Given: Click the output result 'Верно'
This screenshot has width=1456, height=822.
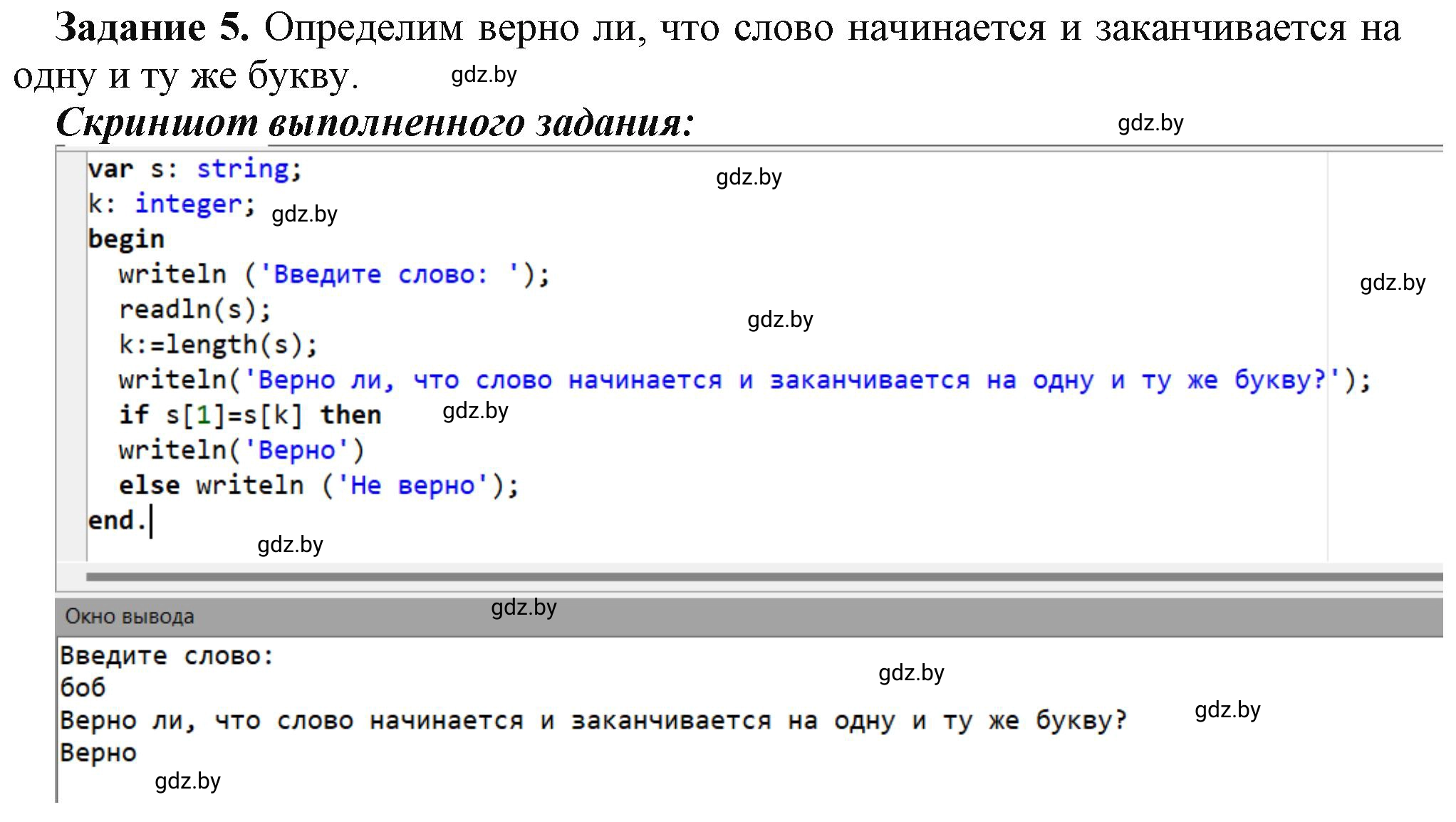Looking at the screenshot, I should point(98,752).
